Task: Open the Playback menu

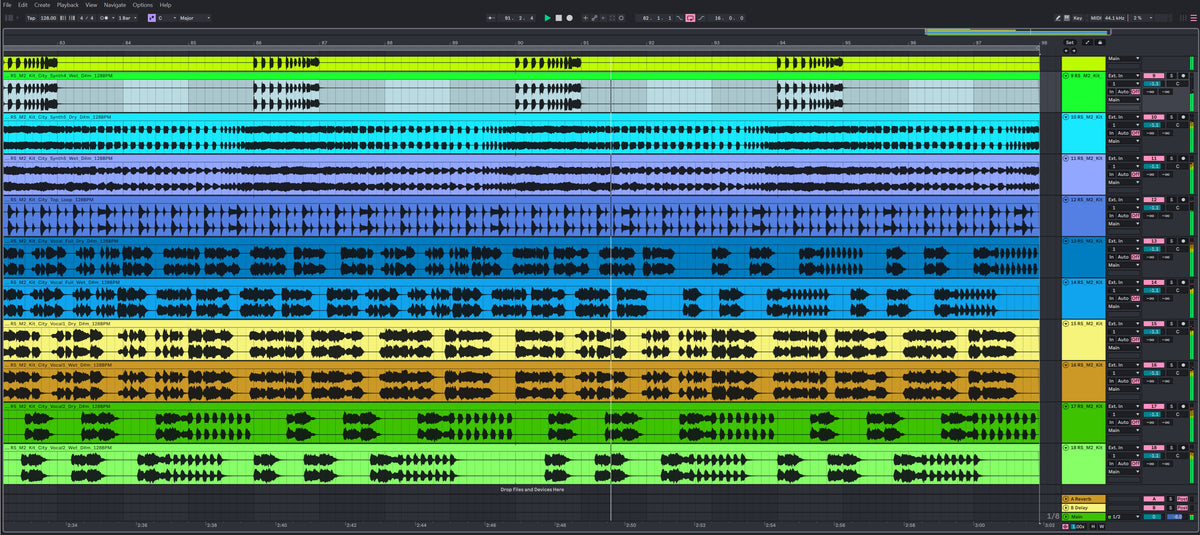Action: click(x=68, y=5)
